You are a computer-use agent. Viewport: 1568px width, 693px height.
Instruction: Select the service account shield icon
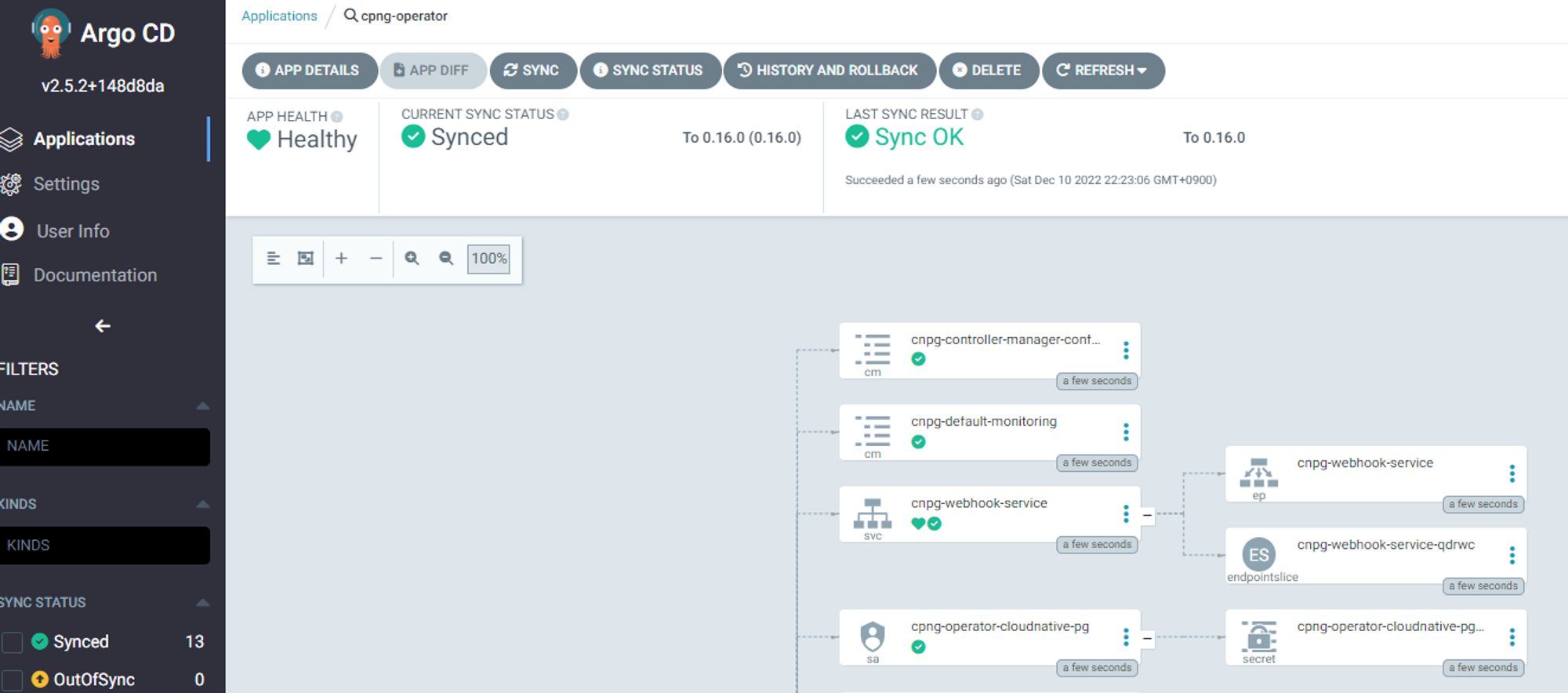point(873,637)
